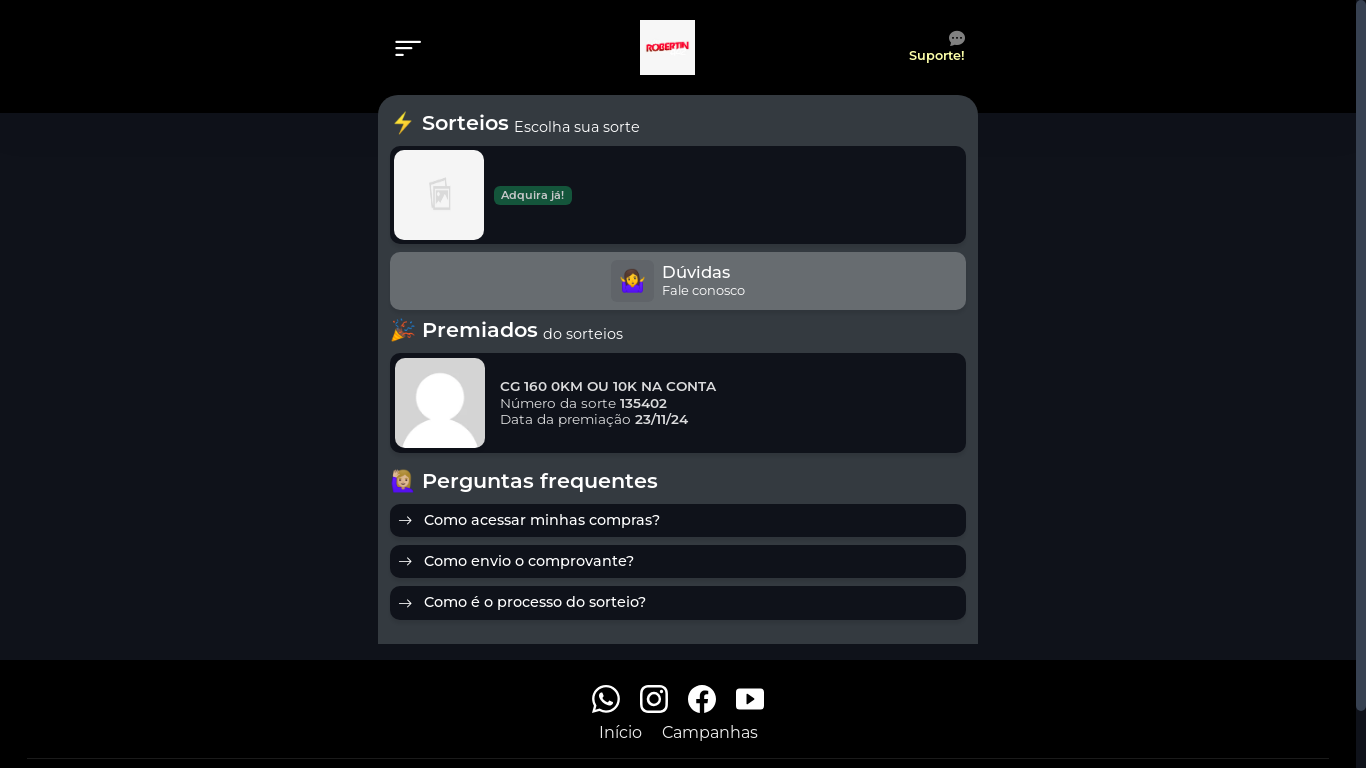Click the raffle placeholder image thumbnail

point(439,195)
